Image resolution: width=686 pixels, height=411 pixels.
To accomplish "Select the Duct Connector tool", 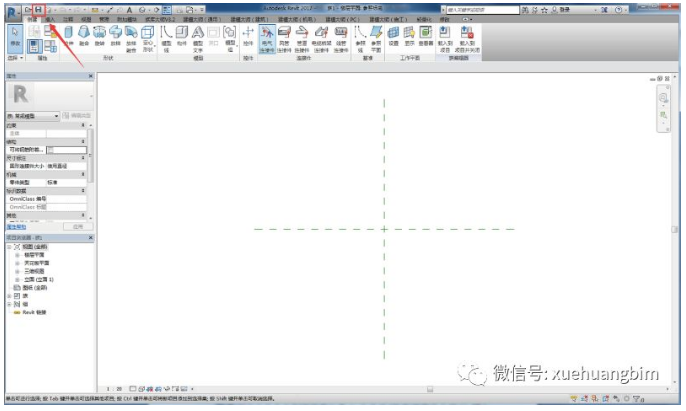I will [x=284, y=39].
